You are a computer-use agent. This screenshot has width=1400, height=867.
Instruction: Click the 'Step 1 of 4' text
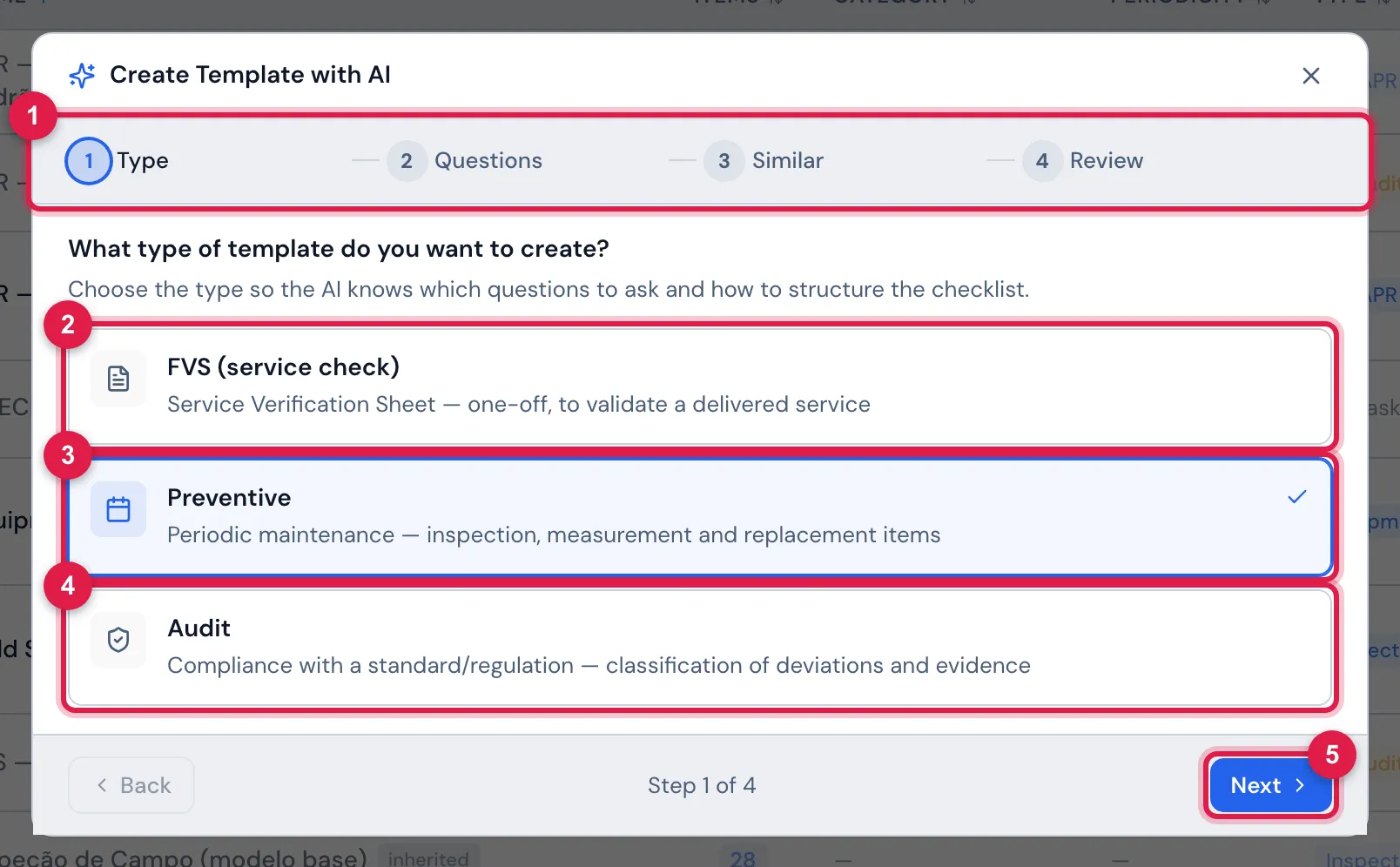click(702, 786)
